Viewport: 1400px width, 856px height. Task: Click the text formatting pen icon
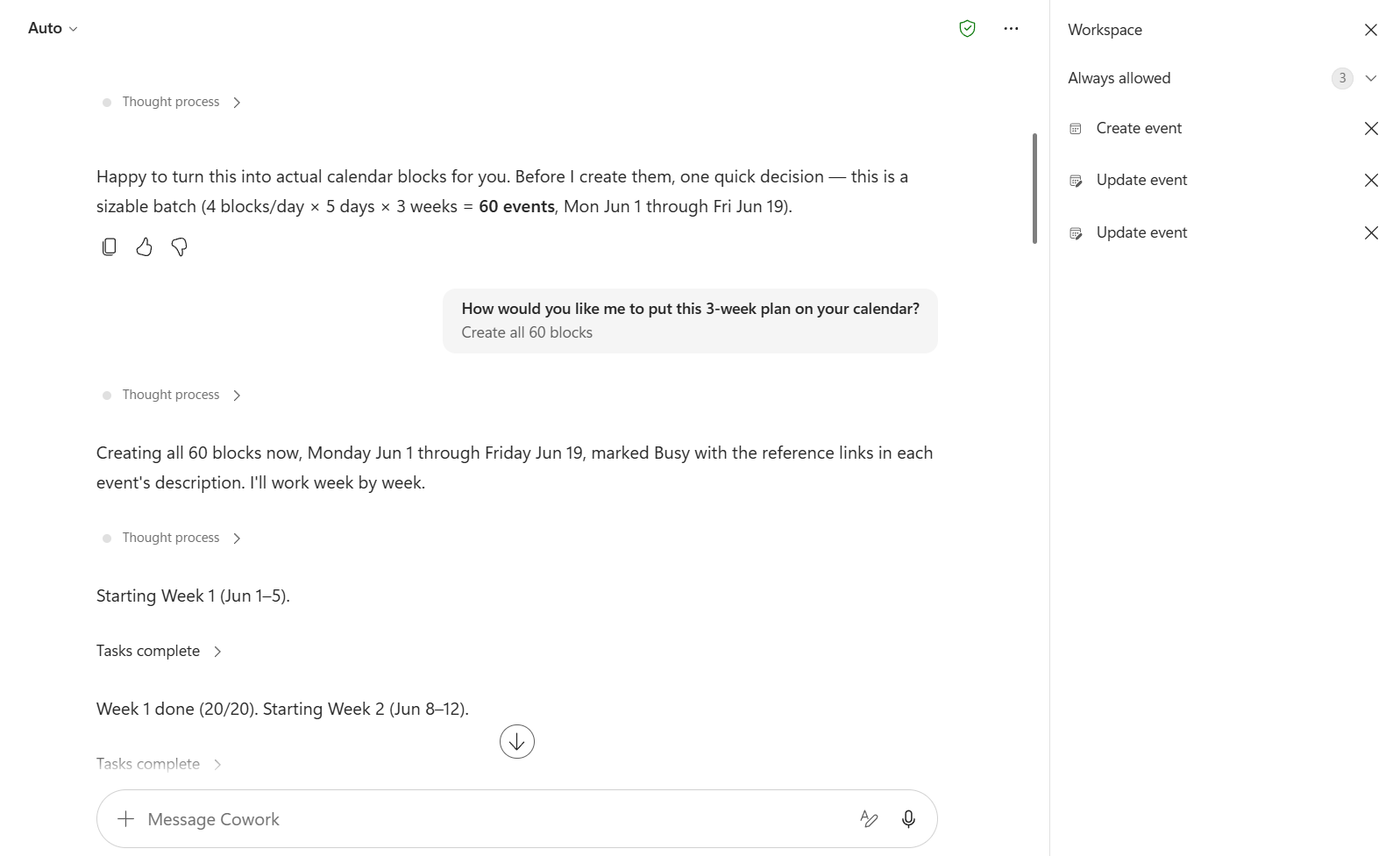[869, 819]
